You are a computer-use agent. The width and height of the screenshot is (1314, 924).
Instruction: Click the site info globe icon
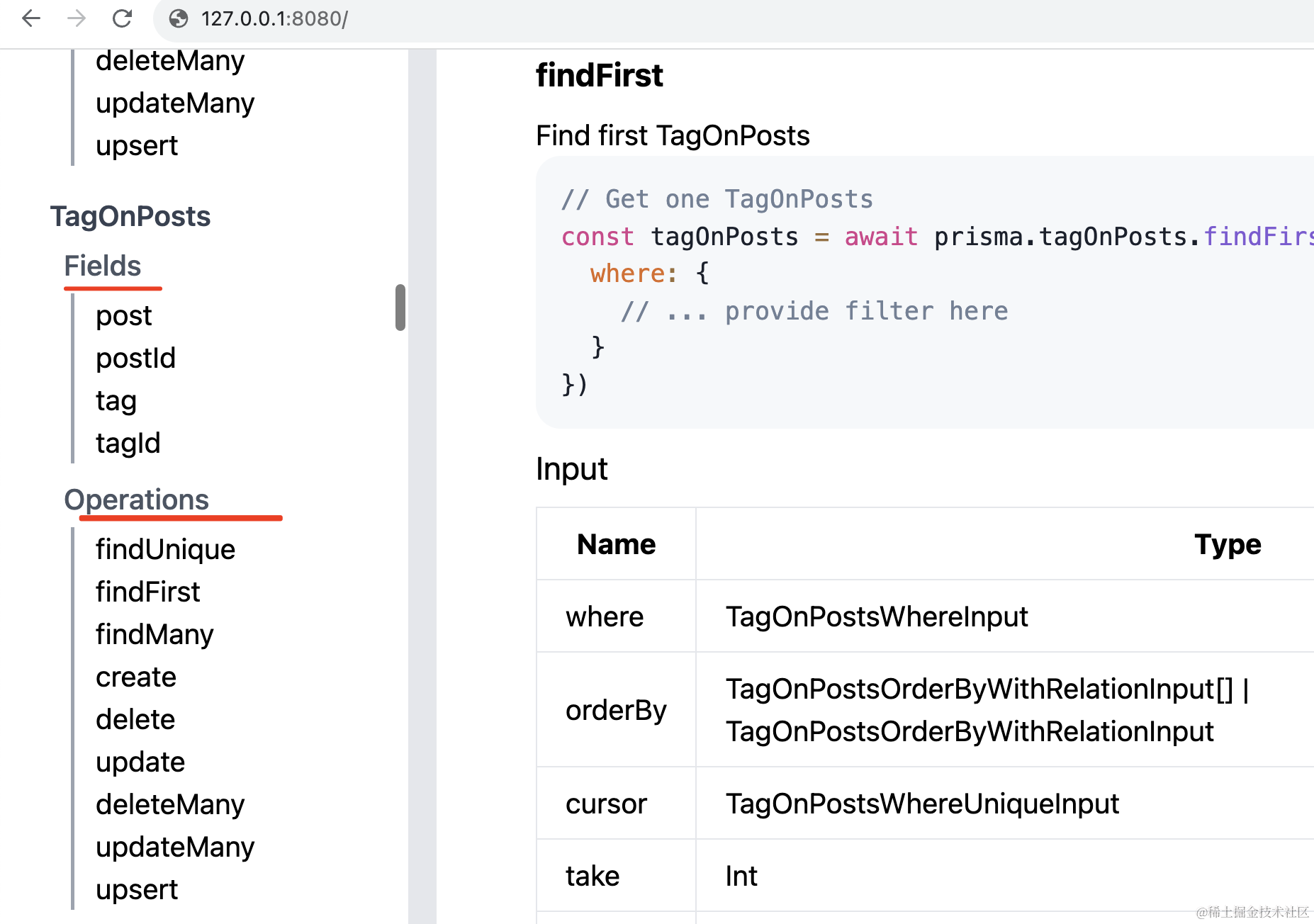click(x=179, y=18)
